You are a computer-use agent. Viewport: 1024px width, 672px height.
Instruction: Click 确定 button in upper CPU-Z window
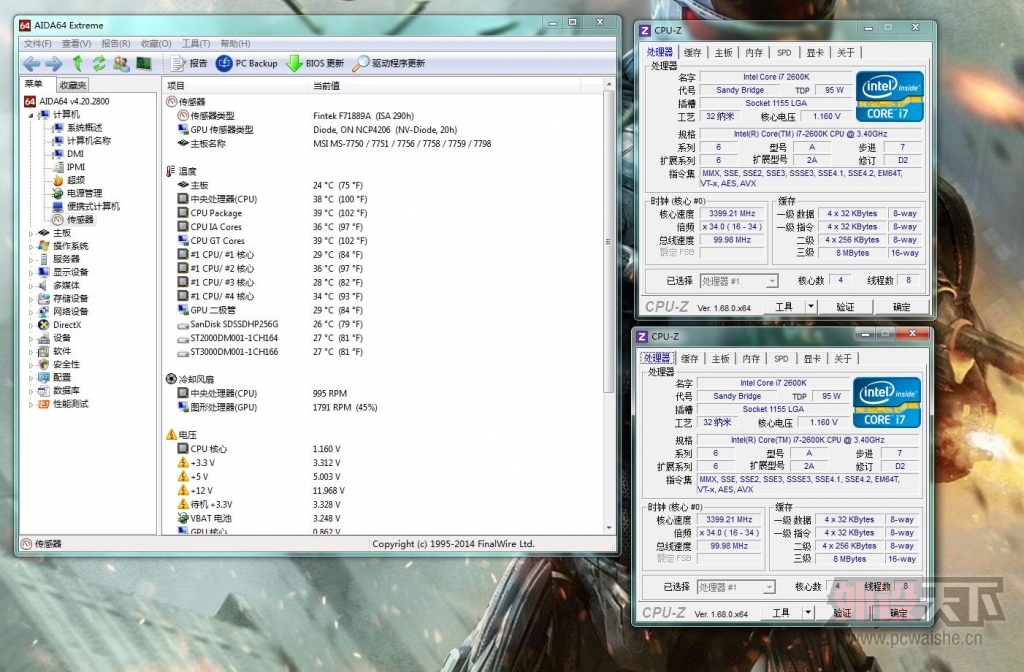(901, 306)
